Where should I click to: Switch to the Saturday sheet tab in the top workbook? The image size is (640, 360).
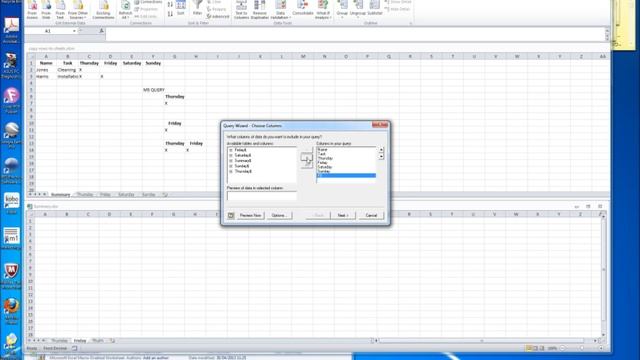point(126,195)
